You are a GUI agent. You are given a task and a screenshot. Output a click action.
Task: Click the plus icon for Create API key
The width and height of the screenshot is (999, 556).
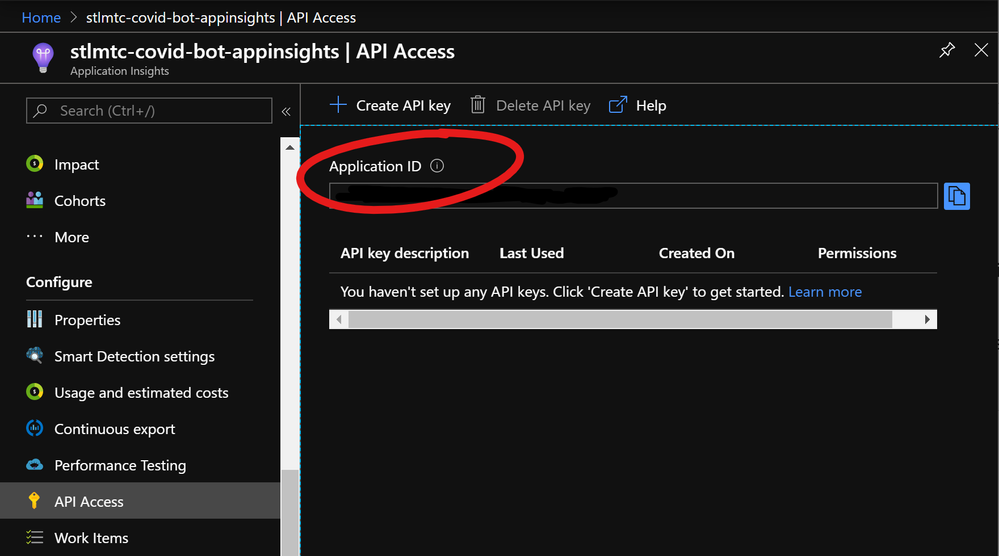338,104
